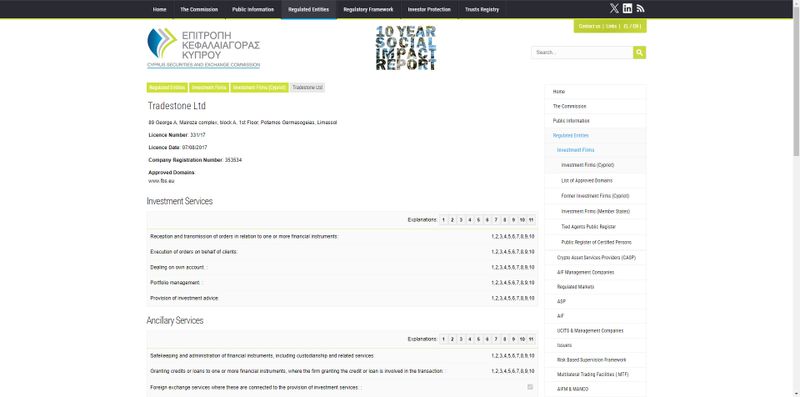Open The Commission top menu item
The height and width of the screenshot is (397, 800).
(199, 9)
